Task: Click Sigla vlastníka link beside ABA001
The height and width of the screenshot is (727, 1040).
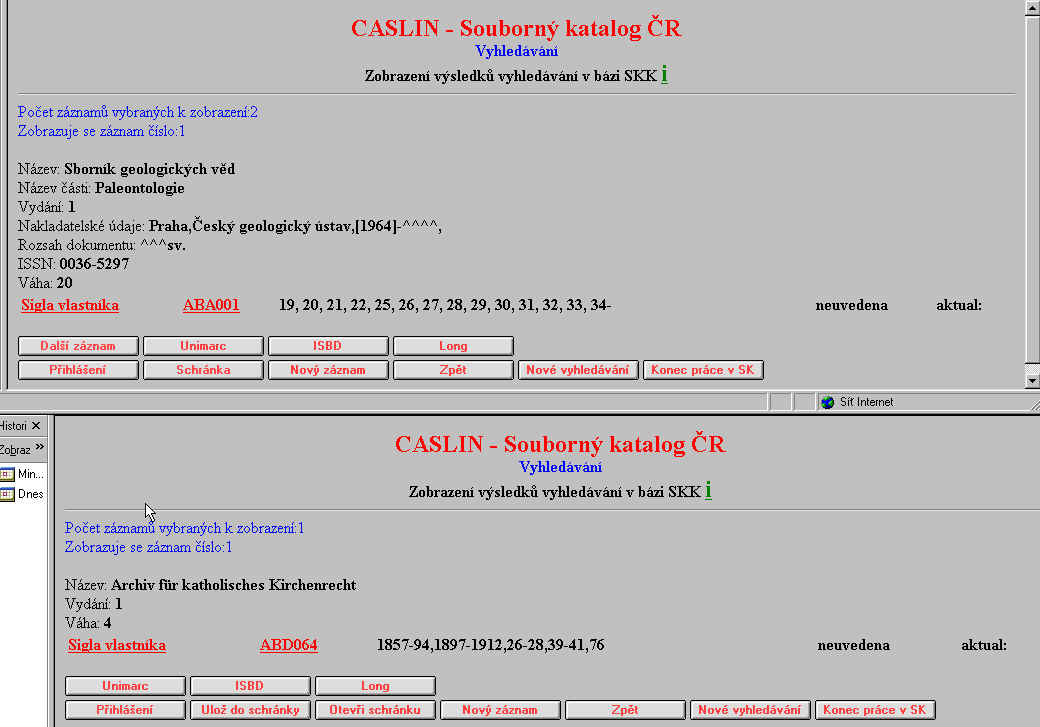Action: (70, 305)
